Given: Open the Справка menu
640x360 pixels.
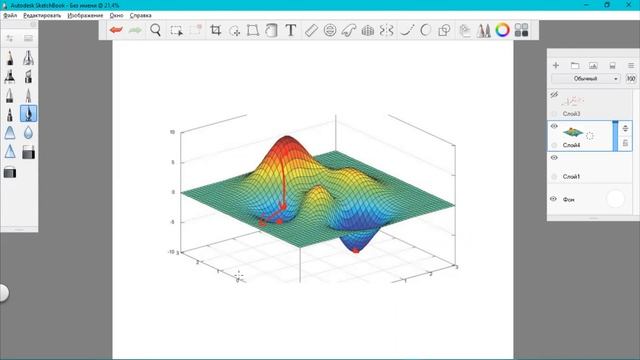Looking at the screenshot, I should pyautogui.click(x=140, y=15).
